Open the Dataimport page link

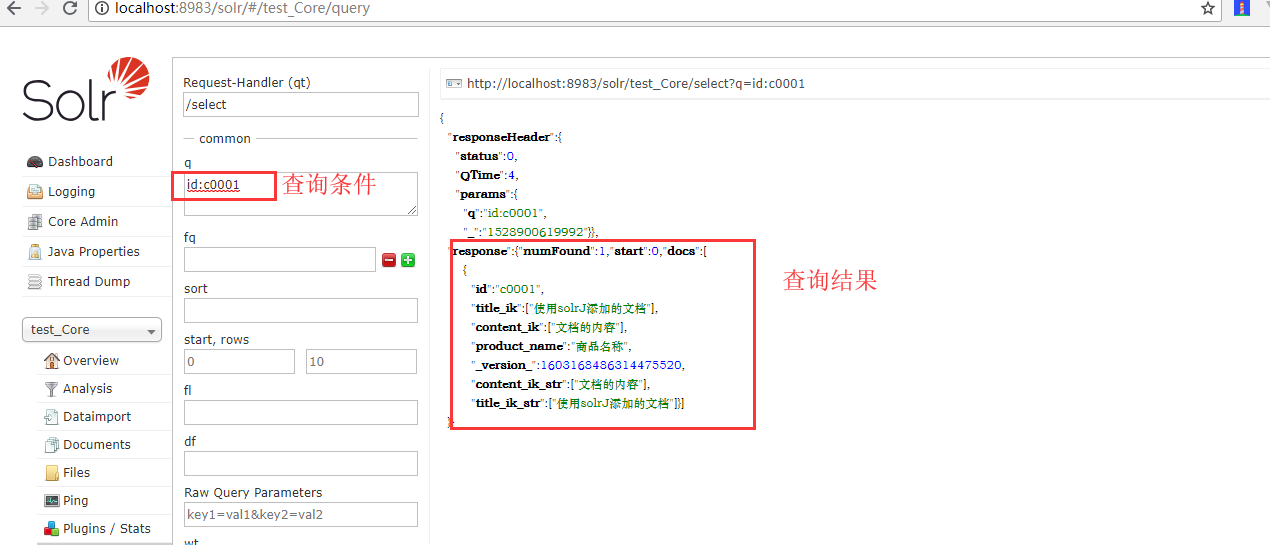coord(97,416)
